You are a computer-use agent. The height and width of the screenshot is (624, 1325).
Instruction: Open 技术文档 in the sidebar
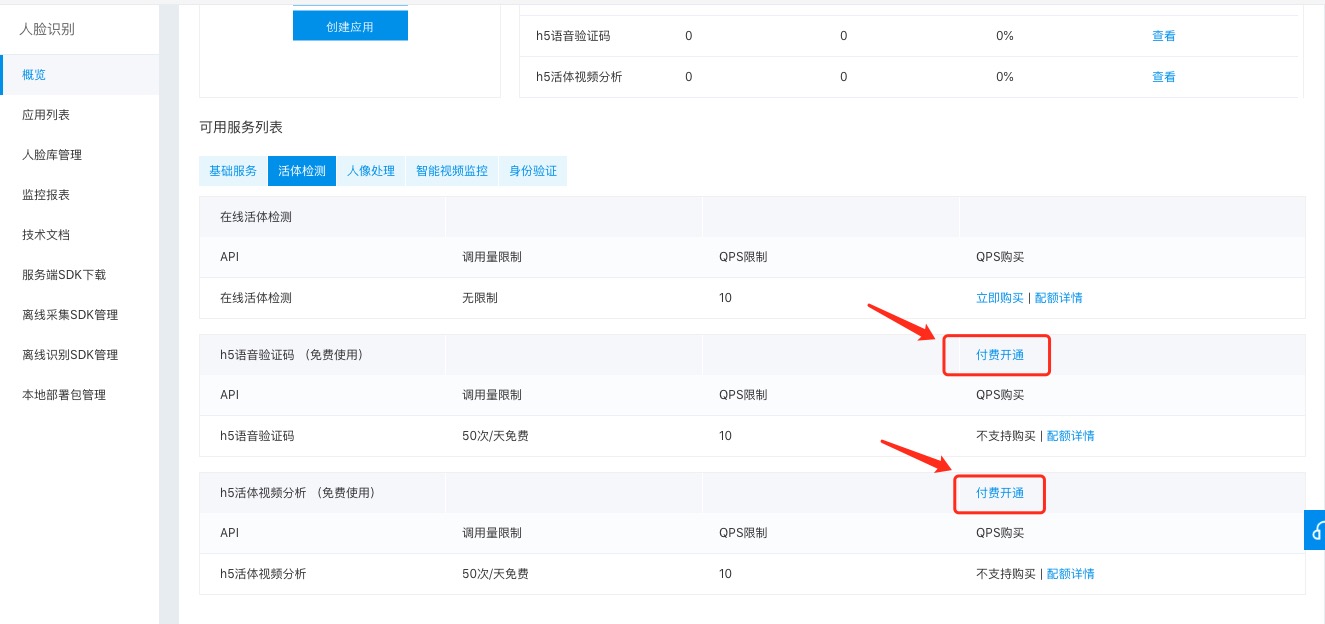point(46,235)
